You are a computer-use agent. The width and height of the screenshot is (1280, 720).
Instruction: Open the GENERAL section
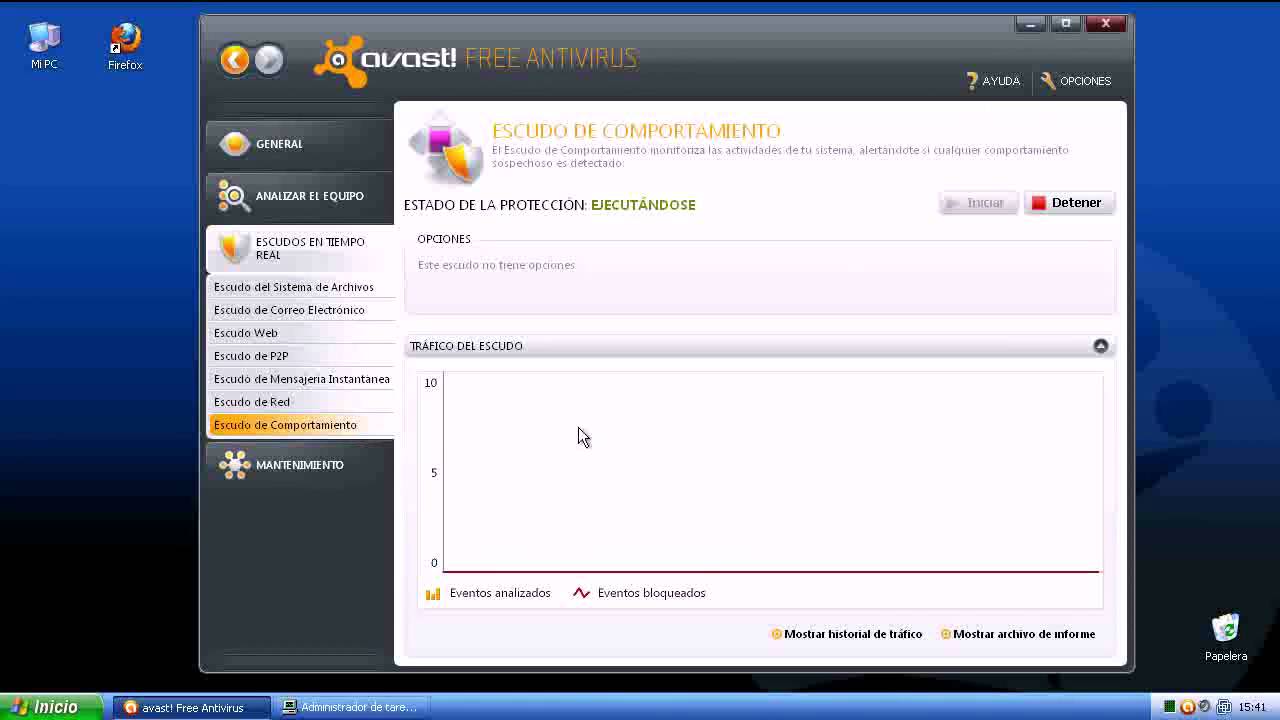tap(300, 144)
